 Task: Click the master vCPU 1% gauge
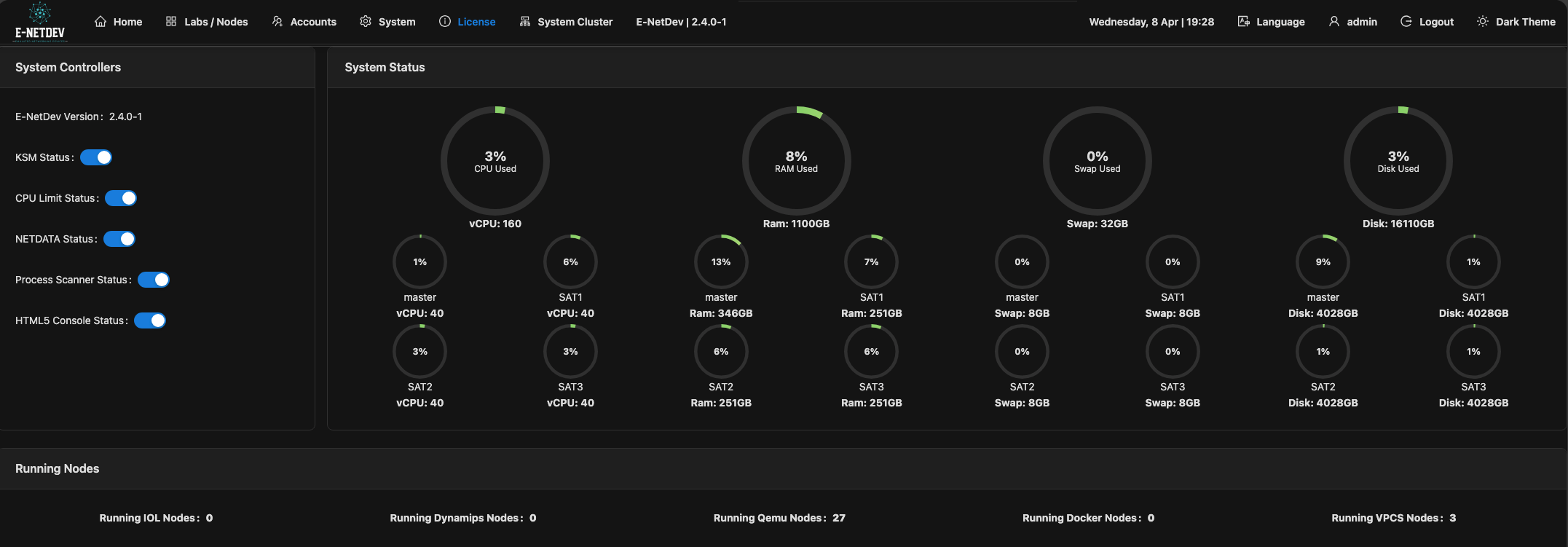coord(420,261)
